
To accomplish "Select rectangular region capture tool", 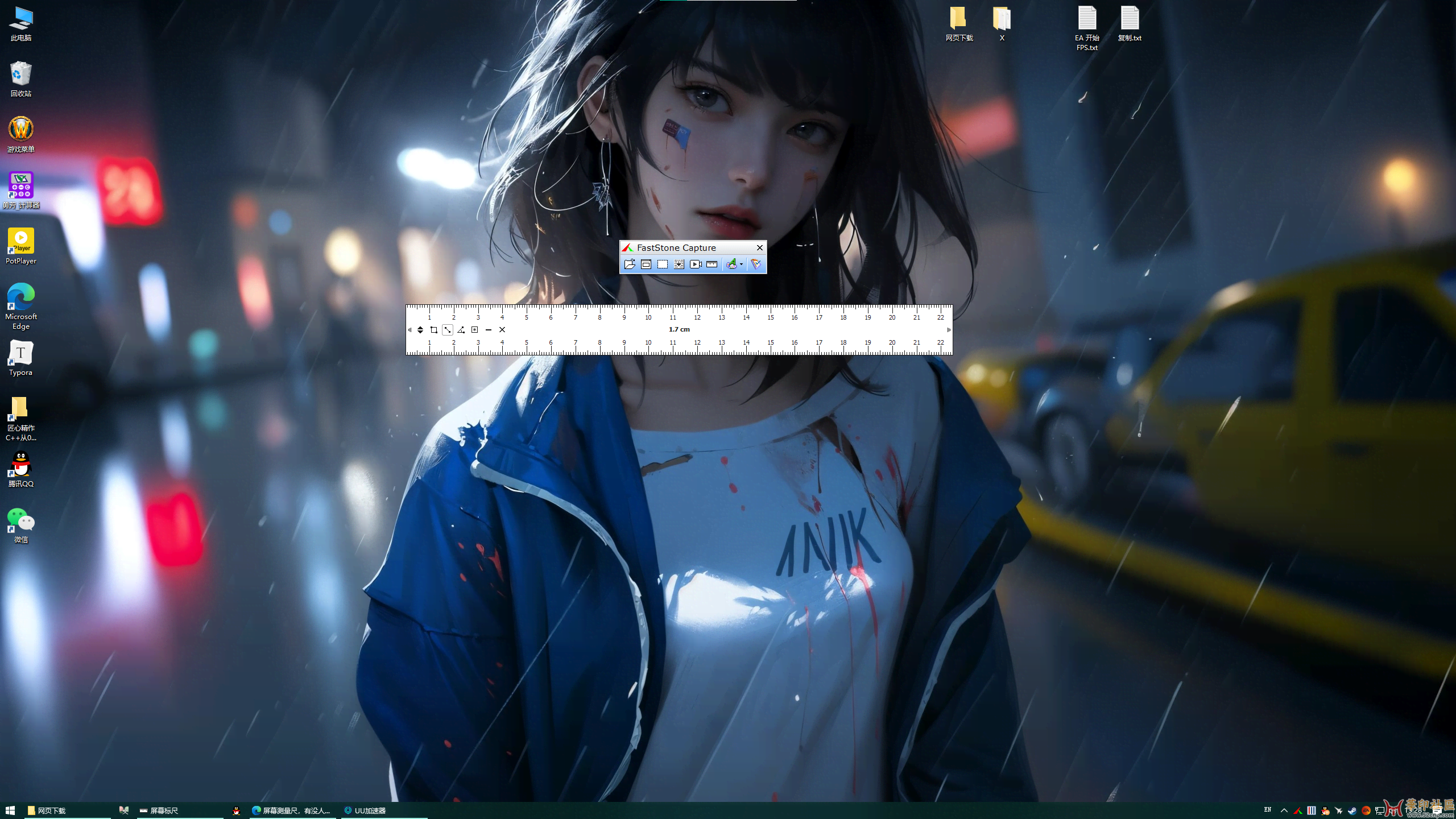I will (663, 264).
